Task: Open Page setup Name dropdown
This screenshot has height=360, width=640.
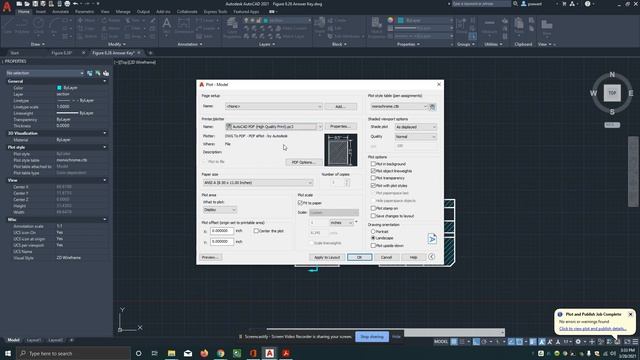Action: pyautogui.click(x=273, y=107)
